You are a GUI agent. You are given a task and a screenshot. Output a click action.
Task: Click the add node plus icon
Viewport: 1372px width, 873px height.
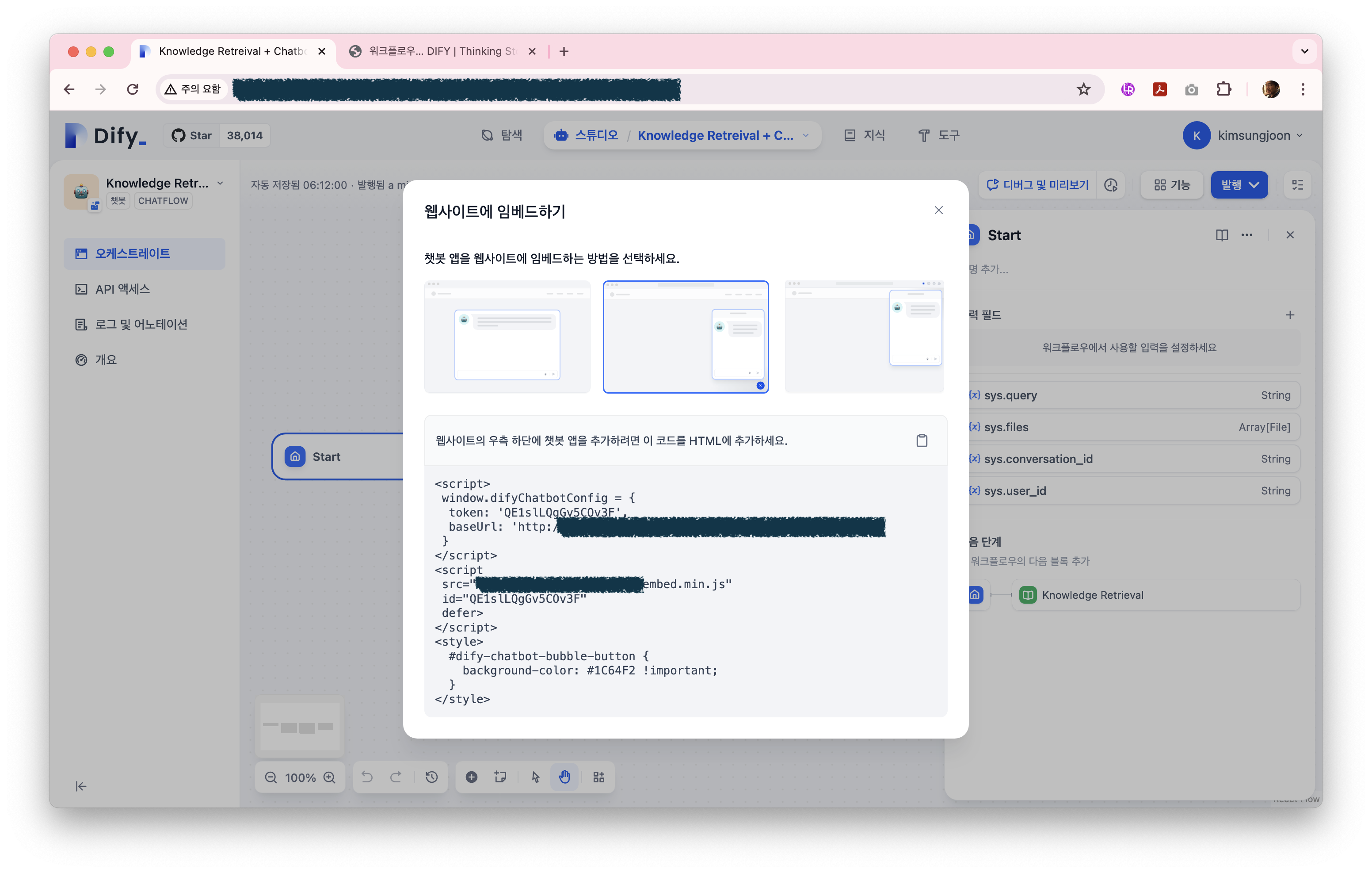tap(471, 777)
